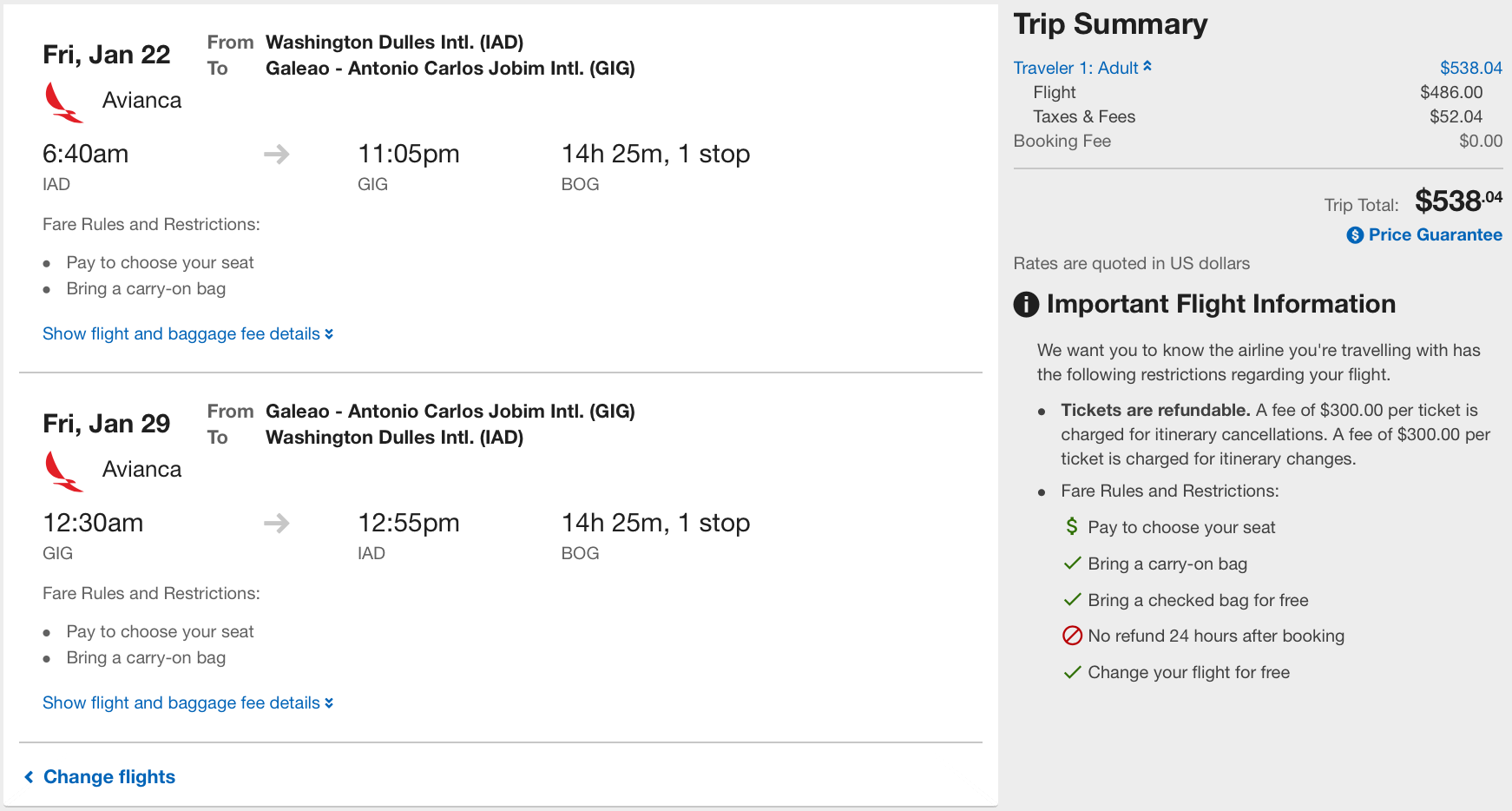Expand Jan 22 flight and baggage fee details
1512x811 pixels.
click(x=187, y=334)
